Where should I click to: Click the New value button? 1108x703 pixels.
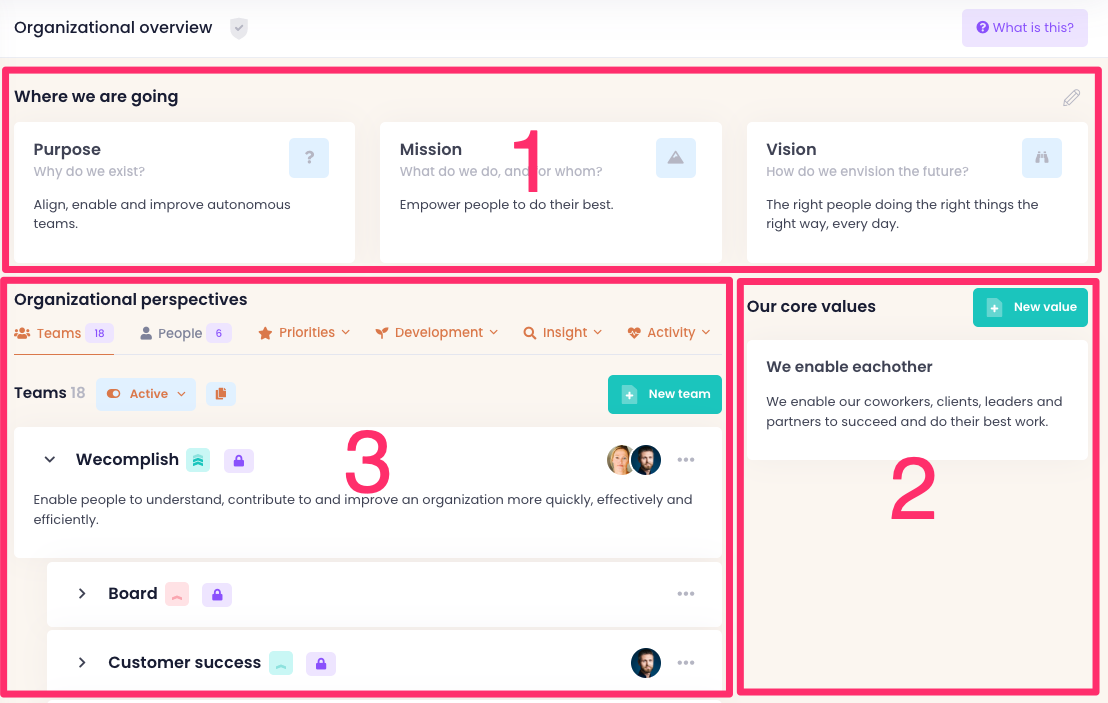pos(1030,307)
